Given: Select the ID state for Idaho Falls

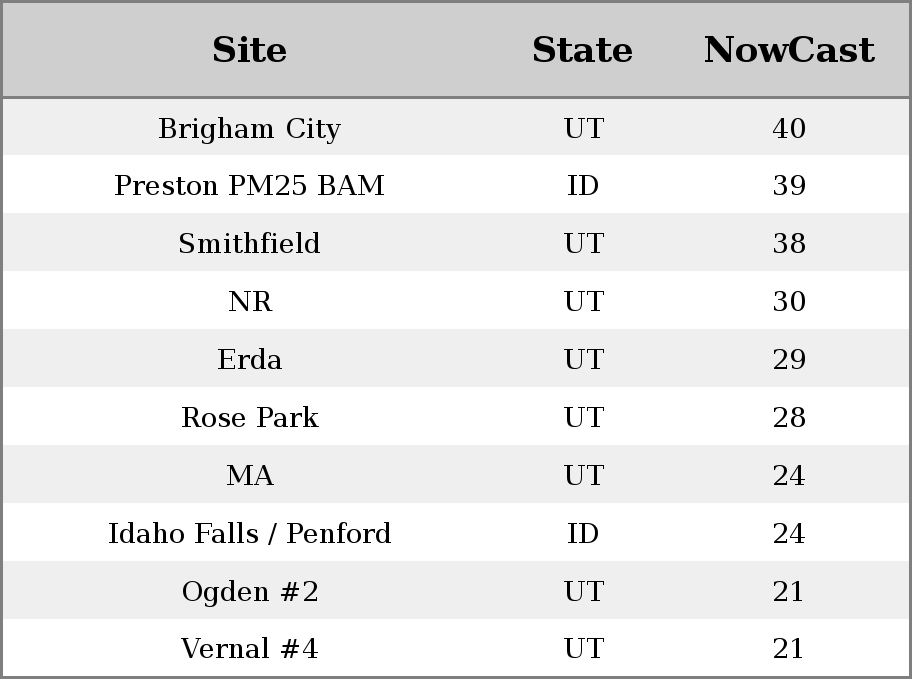Looking at the screenshot, I should 583,534.
